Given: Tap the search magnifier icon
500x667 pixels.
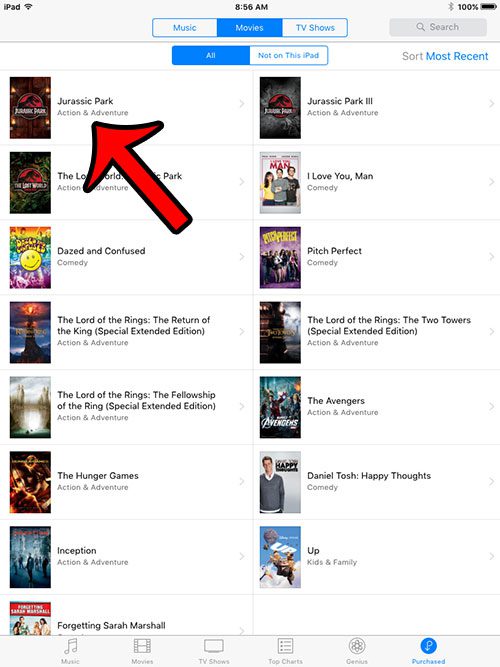Looking at the screenshot, I should click(x=420, y=27).
